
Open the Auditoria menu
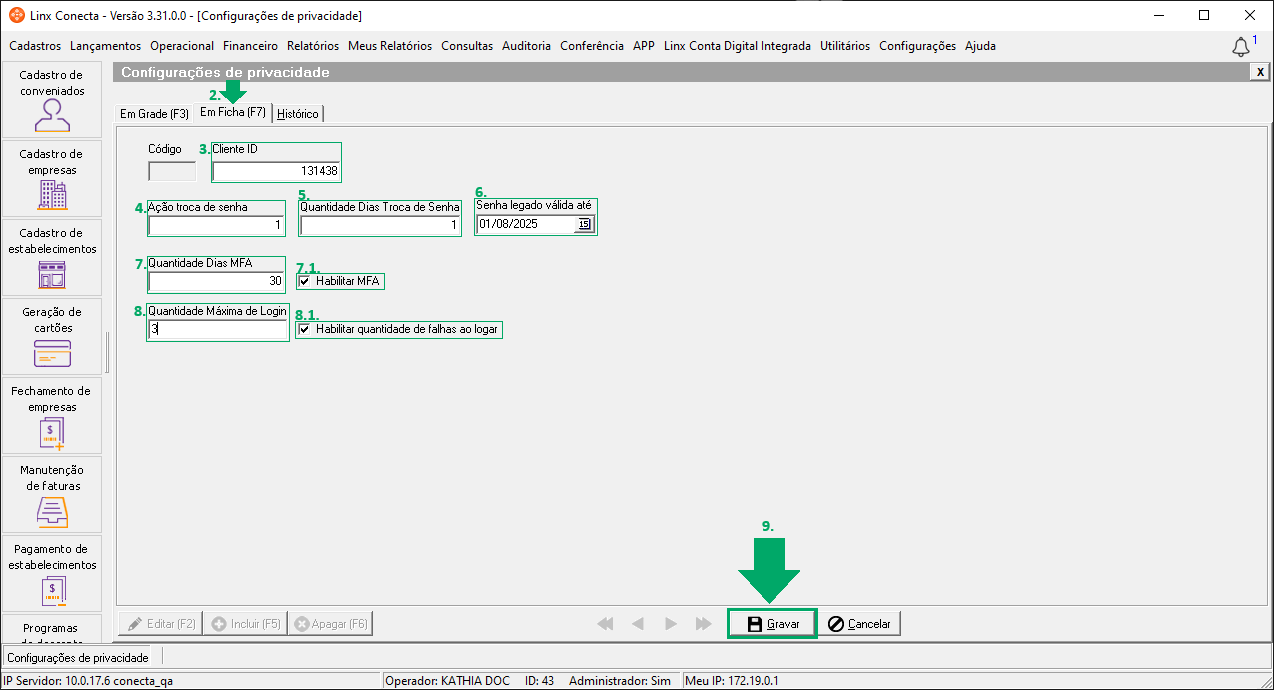click(527, 46)
